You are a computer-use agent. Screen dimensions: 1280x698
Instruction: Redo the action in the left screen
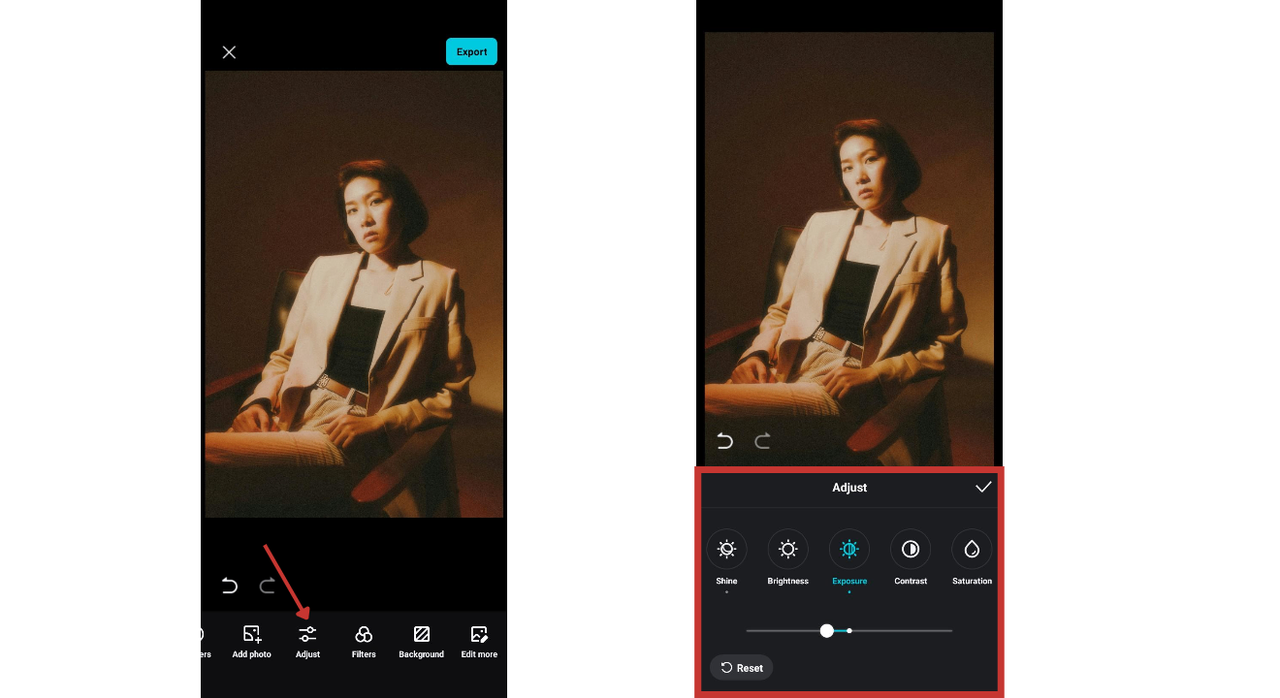point(267,586)
